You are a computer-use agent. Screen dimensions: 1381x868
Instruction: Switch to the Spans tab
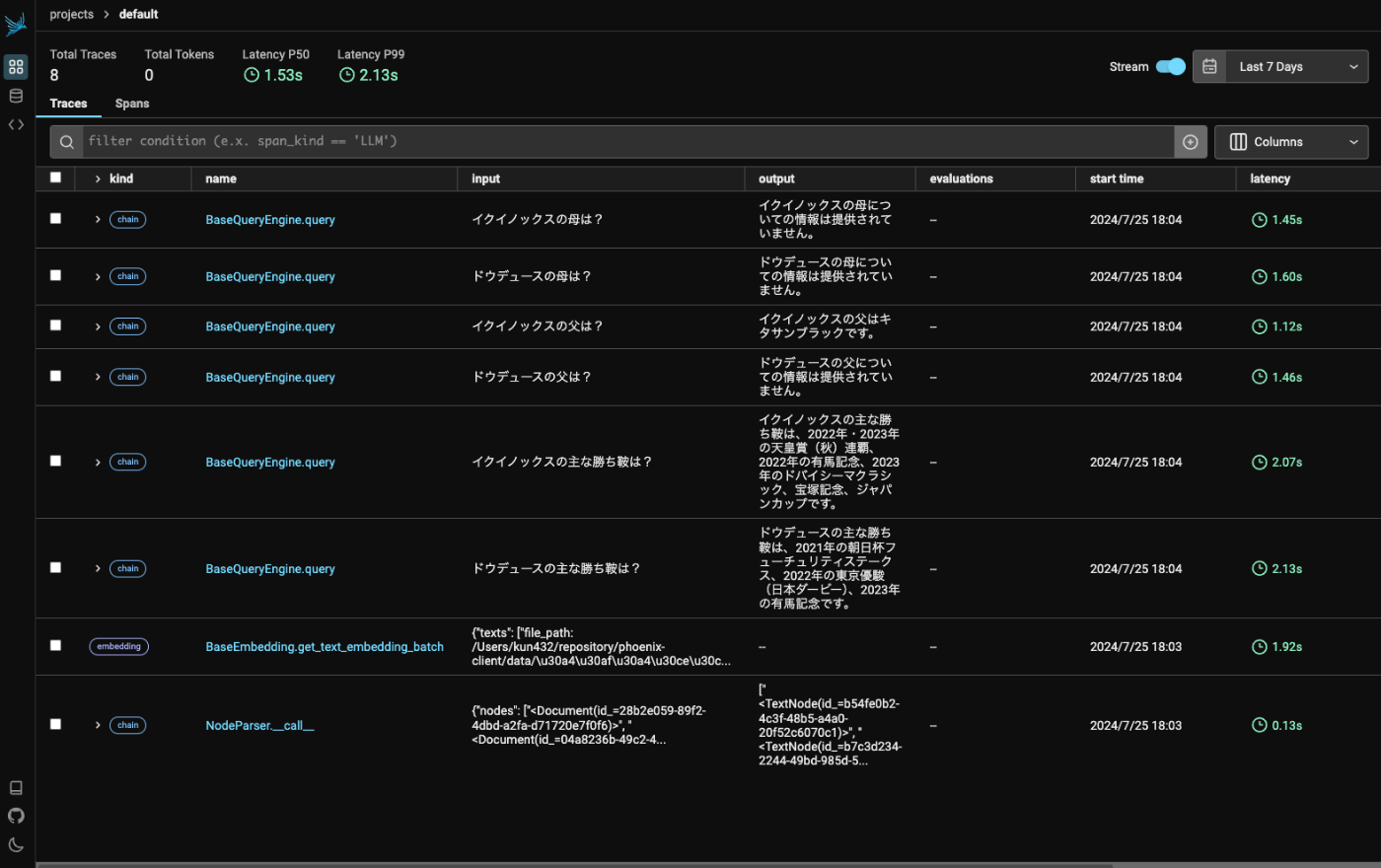click(132, 104)
